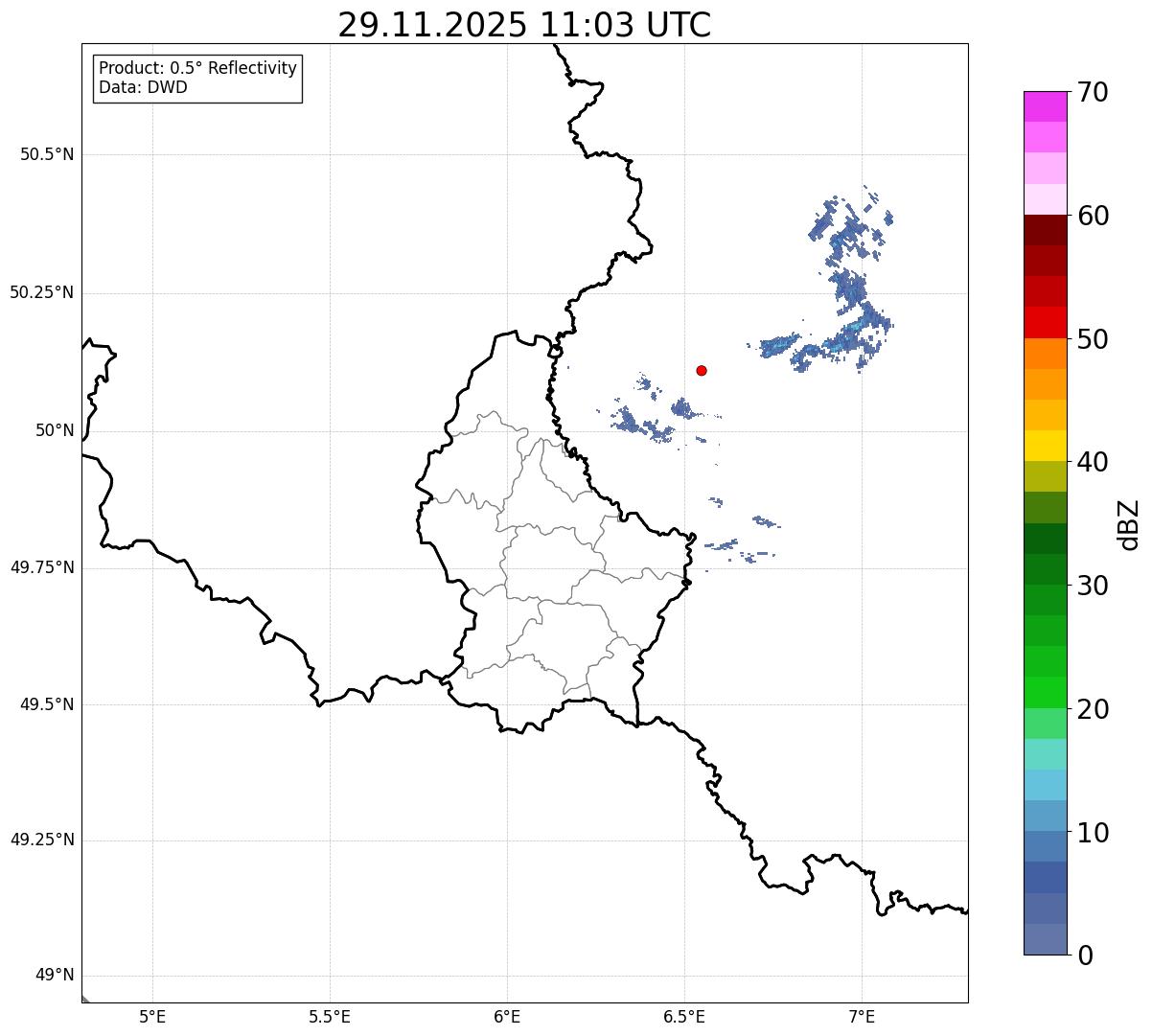Pick the slate blue swatch above 0
The image size is (1152, 1036).
1045,939
